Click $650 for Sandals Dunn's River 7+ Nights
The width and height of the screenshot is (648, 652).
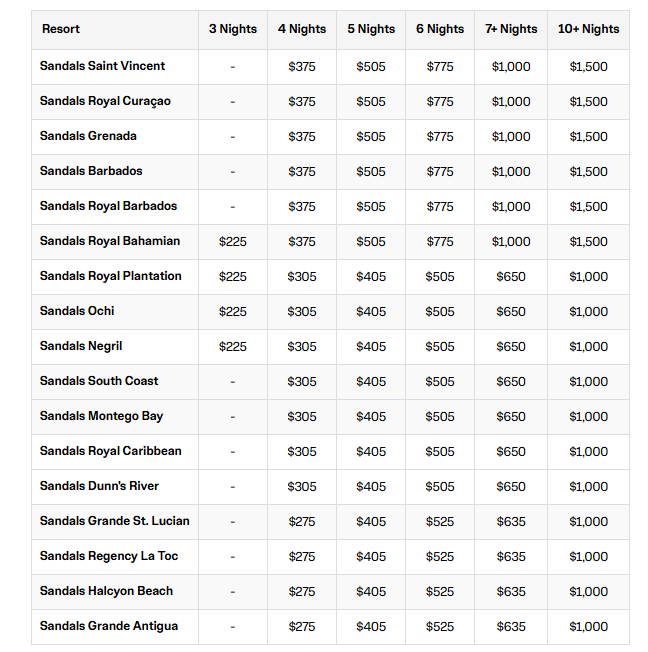pyautogui.click(x=511, y=487)
